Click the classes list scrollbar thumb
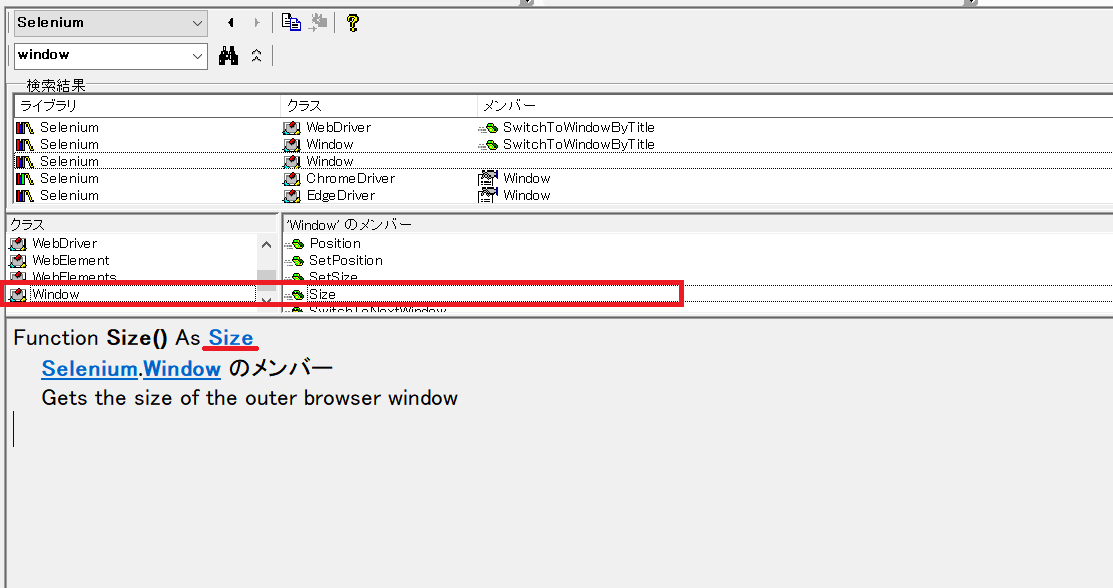Viewport: 1113px width, 588px height. (266, 280)
